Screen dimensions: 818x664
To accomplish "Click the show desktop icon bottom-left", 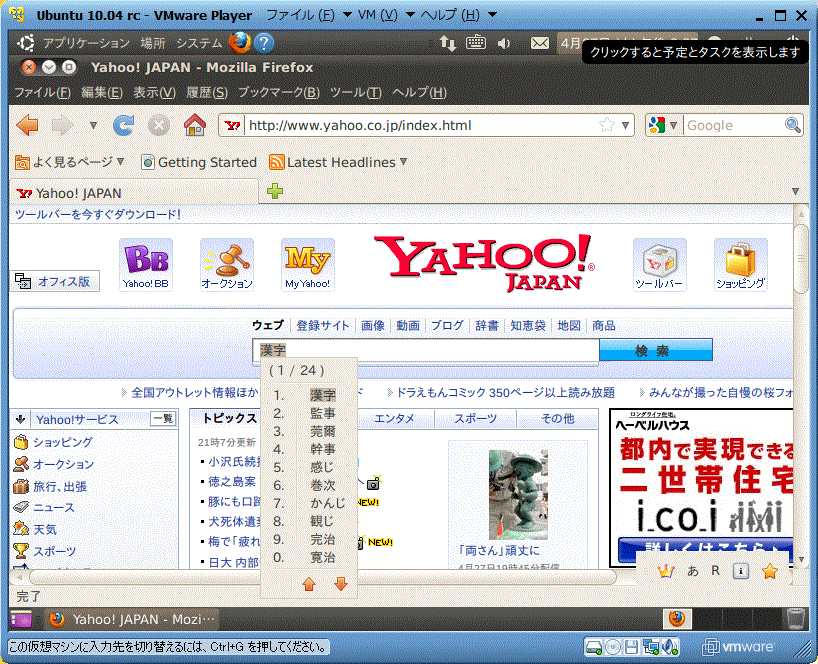I will coord(21,619).
